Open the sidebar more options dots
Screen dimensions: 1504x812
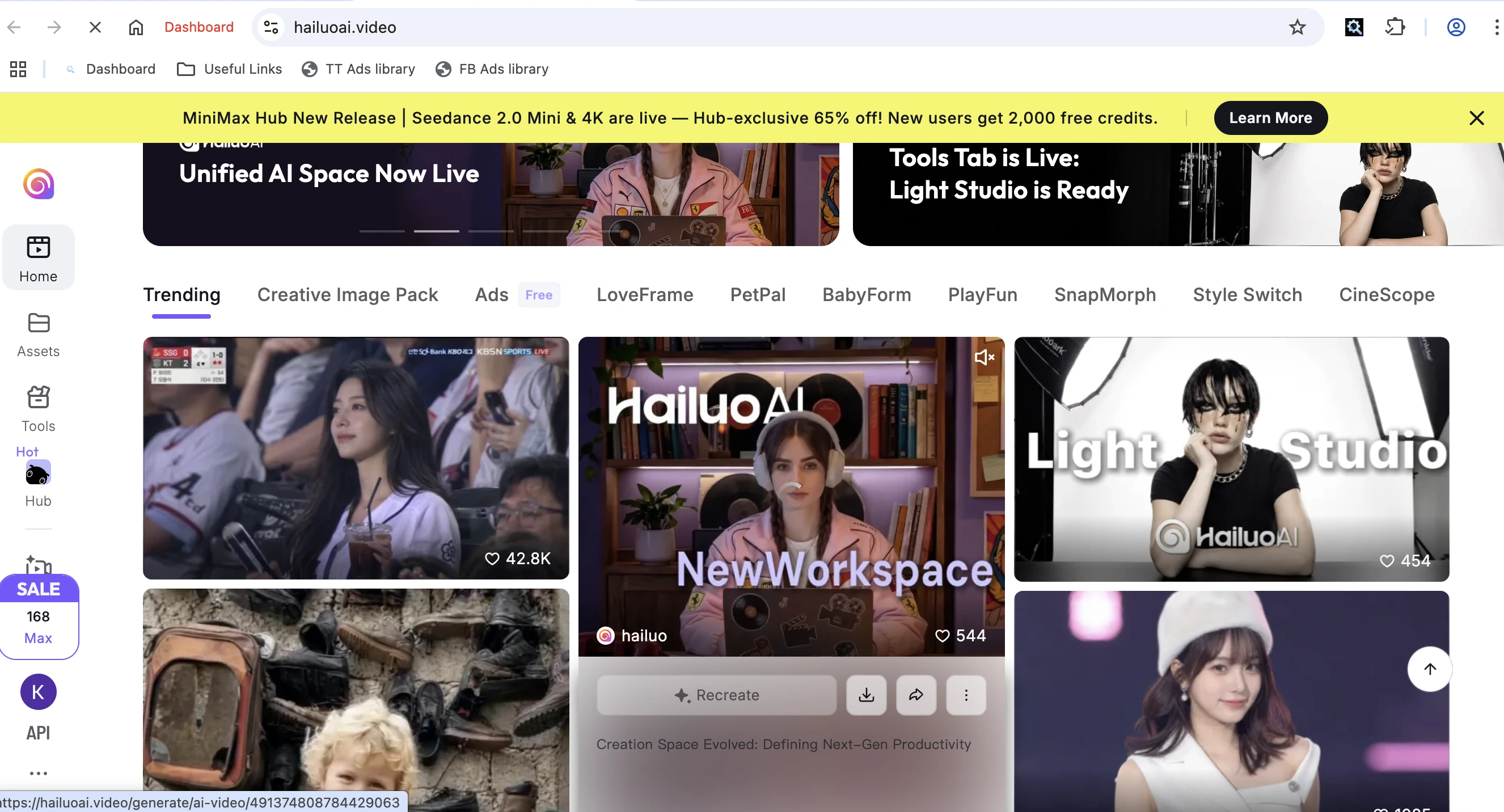(x=39, y=773)
